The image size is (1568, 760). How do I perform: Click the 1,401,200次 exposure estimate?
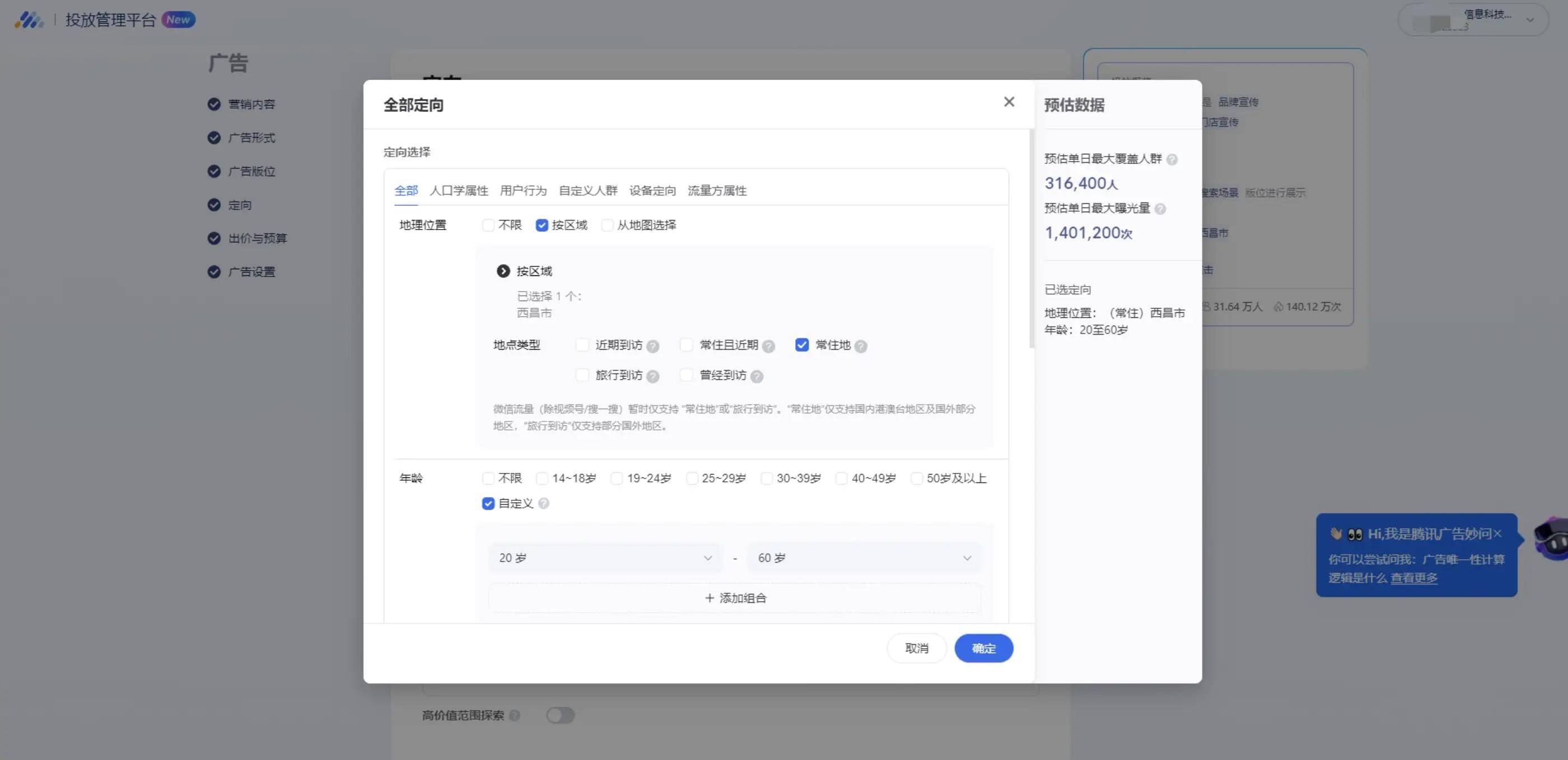[1088, 233]
